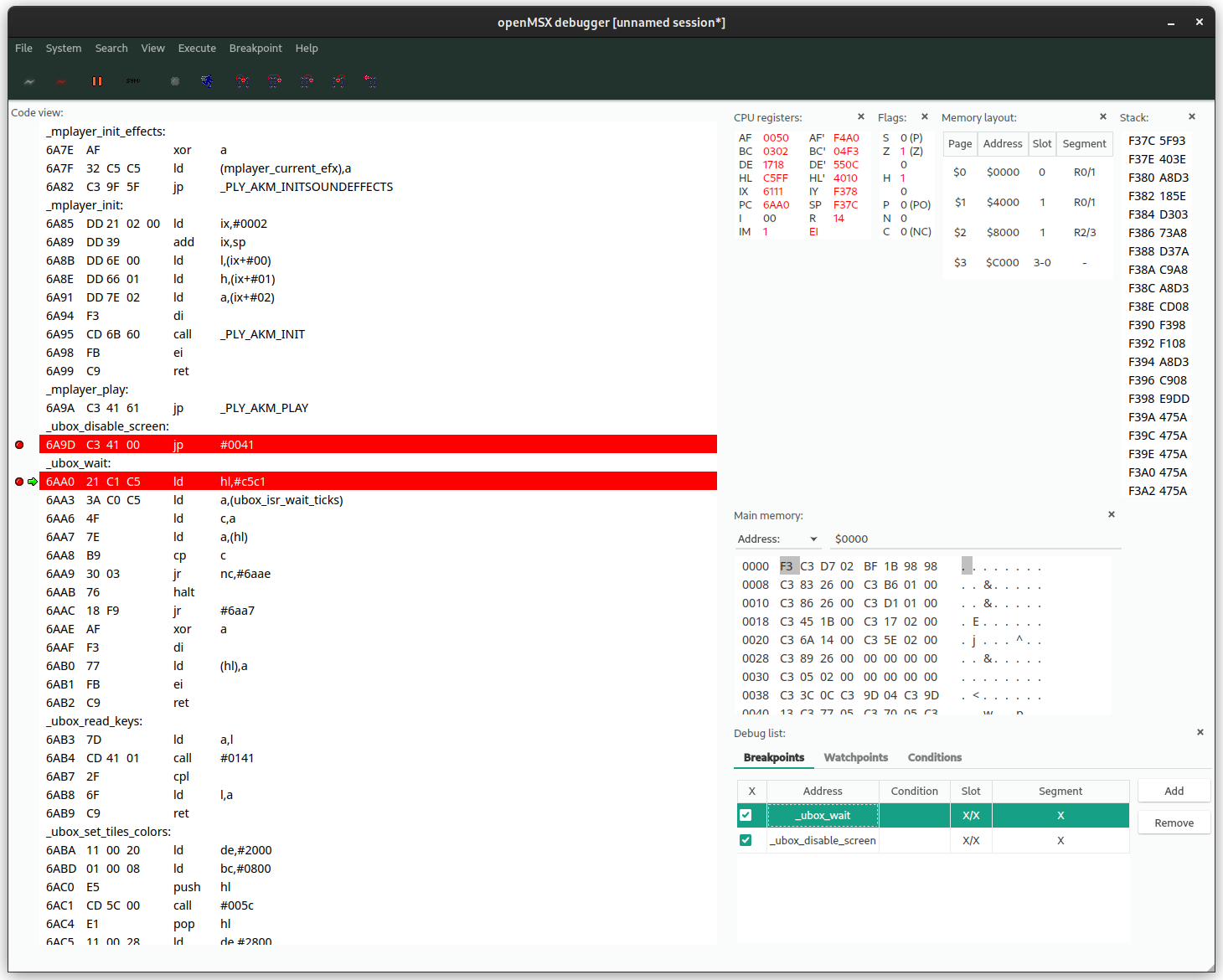Toggle the _ubox_wait breakpoint checkbox
1223x980 pixels.
point(746,815)
